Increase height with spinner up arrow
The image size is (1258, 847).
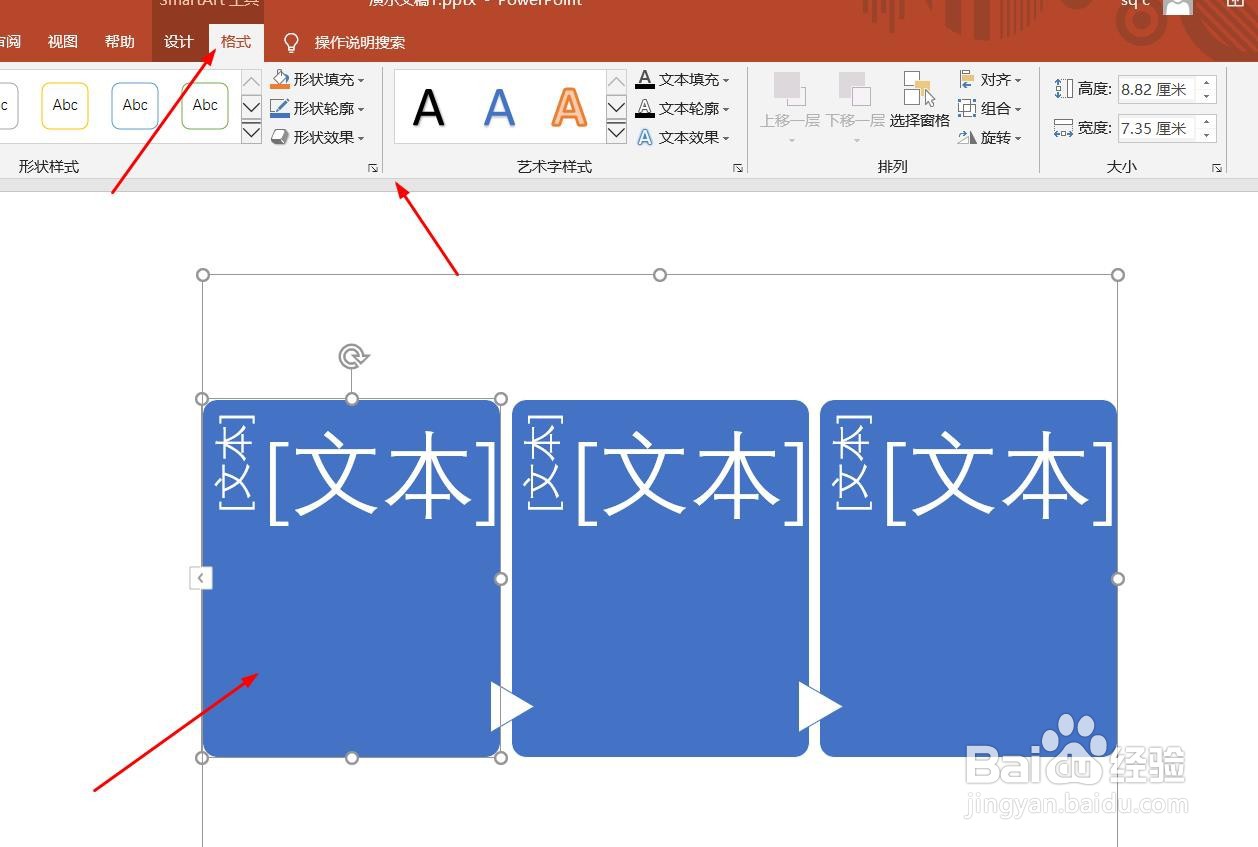coord(1207,83)
